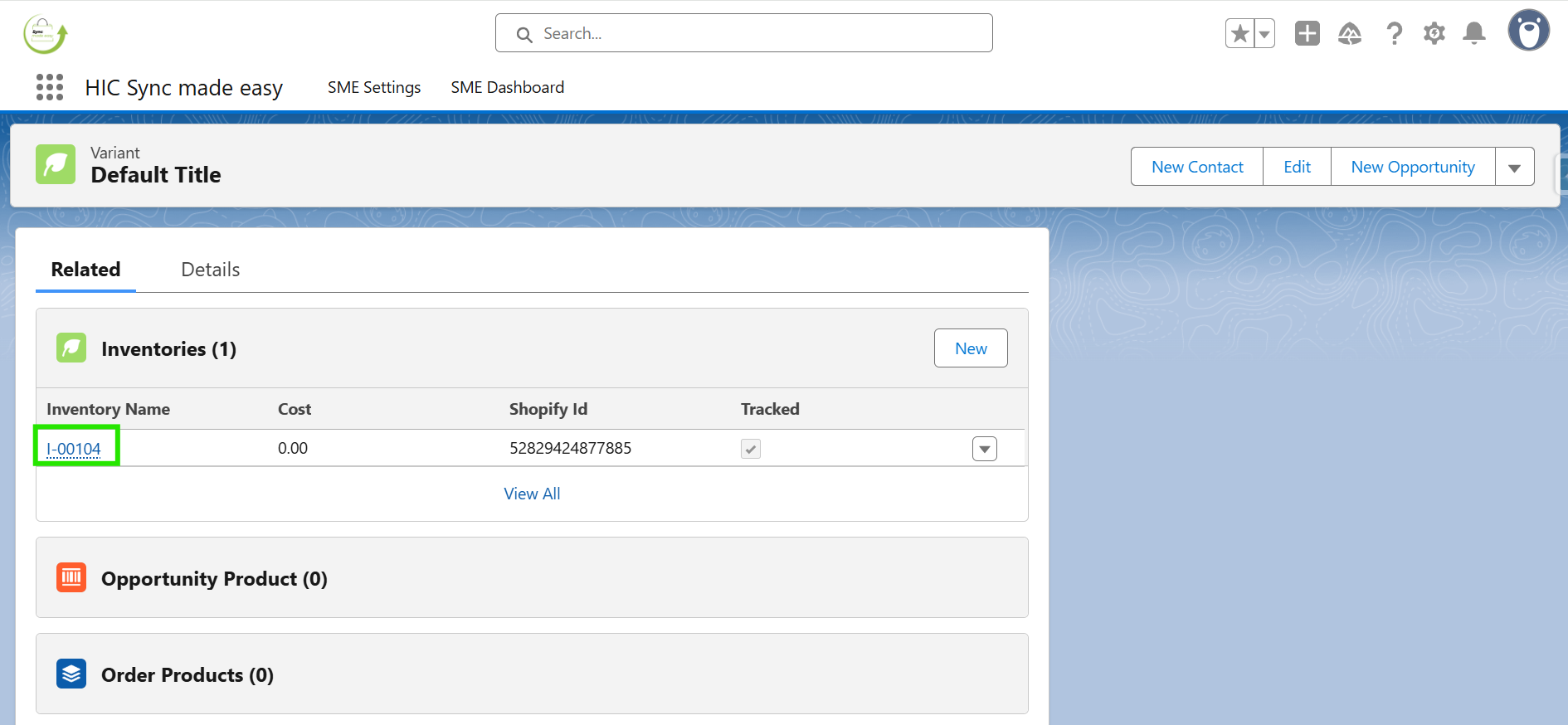Open the Inventories (1) related list
This screenshot has width=1568, height=725.
tap(168, 349)
